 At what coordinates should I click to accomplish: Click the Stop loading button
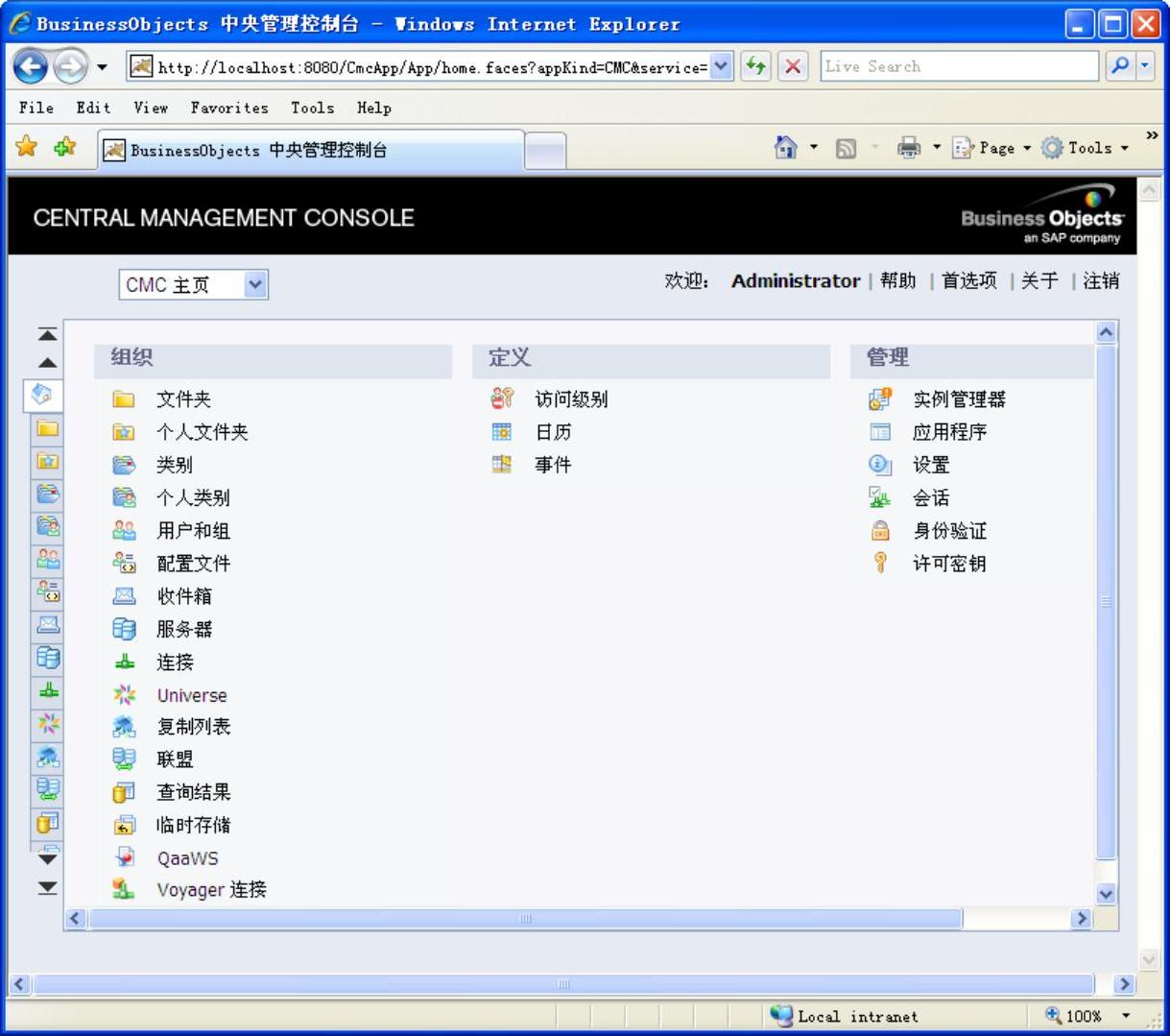click(793, 66)
